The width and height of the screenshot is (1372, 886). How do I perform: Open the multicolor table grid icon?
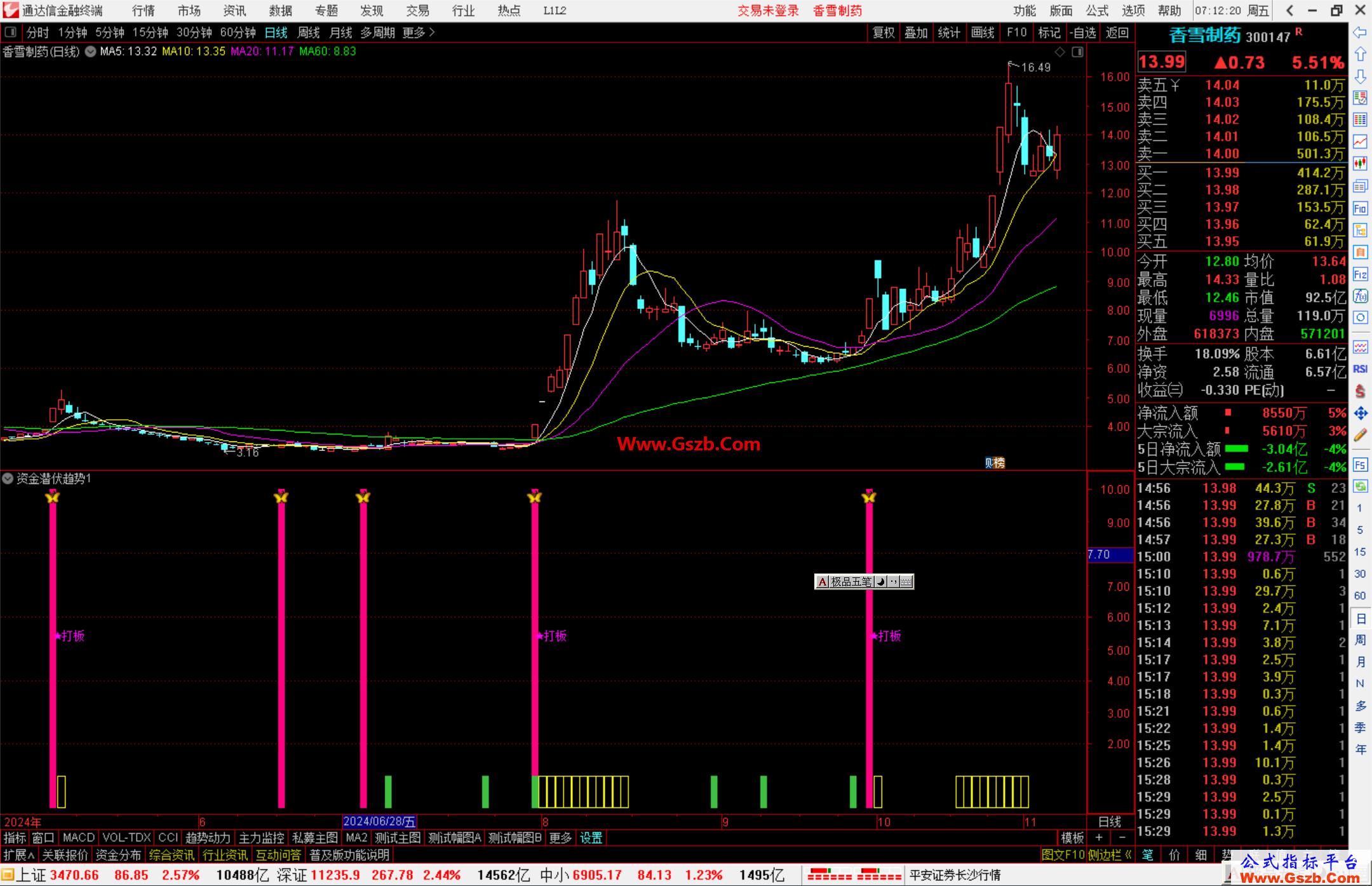[1360, 120]
